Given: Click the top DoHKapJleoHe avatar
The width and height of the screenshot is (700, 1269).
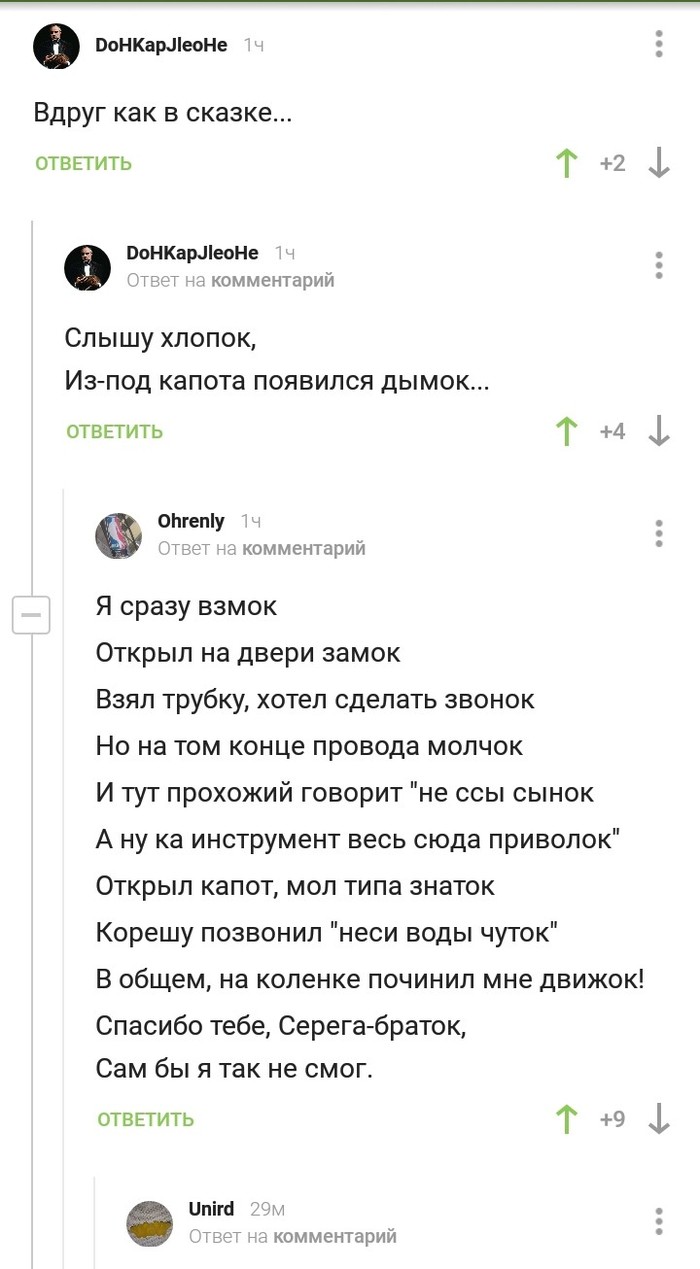Looking at the screenshot, I should pyautogui.click(x=57, y=46).
